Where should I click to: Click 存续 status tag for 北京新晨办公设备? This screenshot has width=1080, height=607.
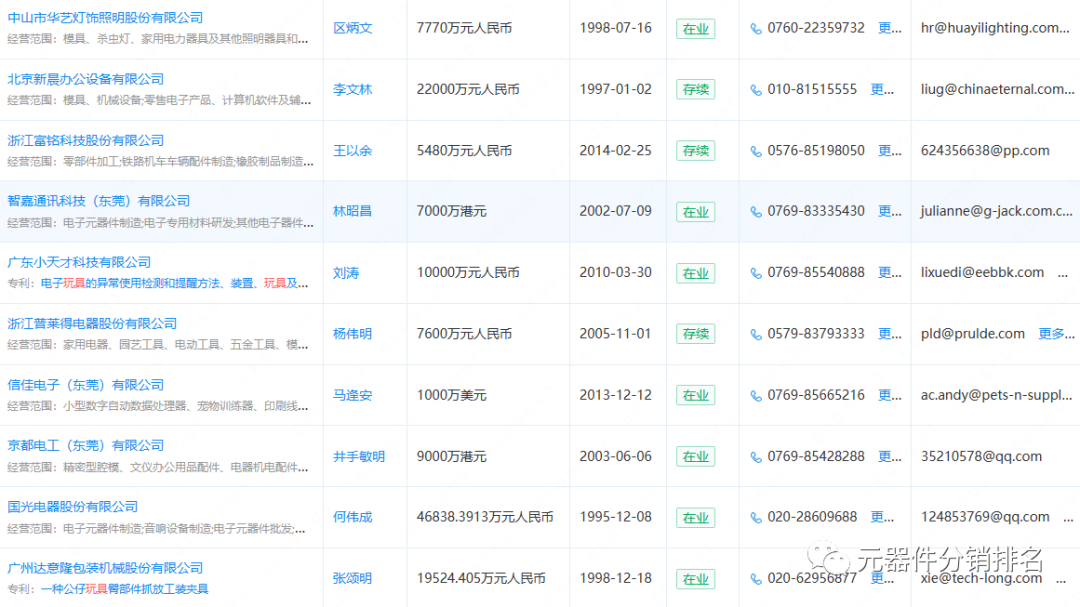(696, 90)
